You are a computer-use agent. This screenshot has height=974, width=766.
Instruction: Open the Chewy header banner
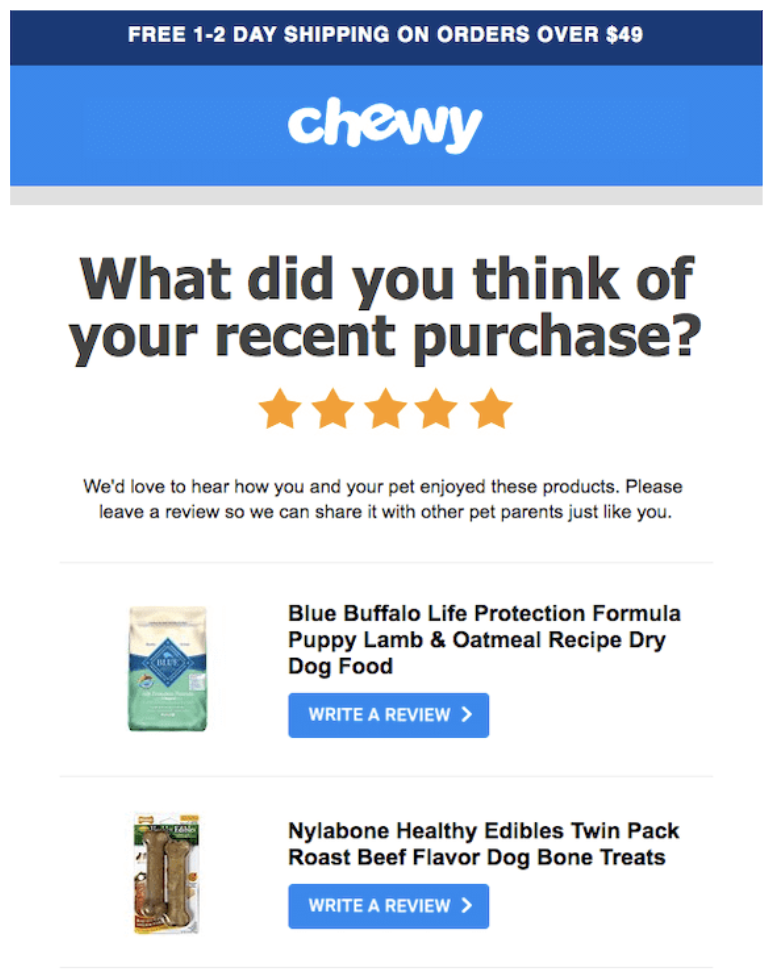[383, 122]
